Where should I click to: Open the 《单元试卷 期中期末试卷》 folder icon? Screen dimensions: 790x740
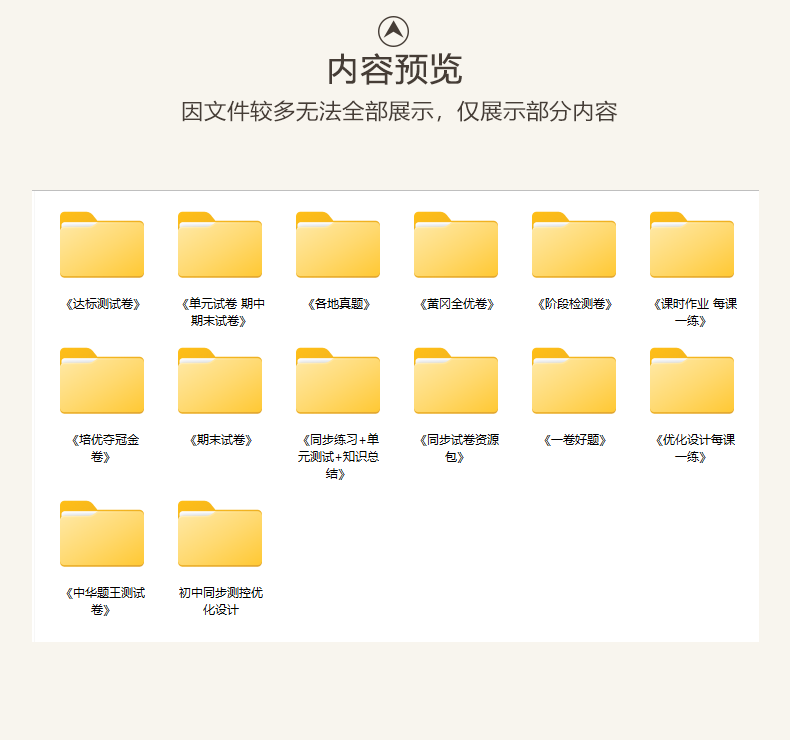[220, 245]
